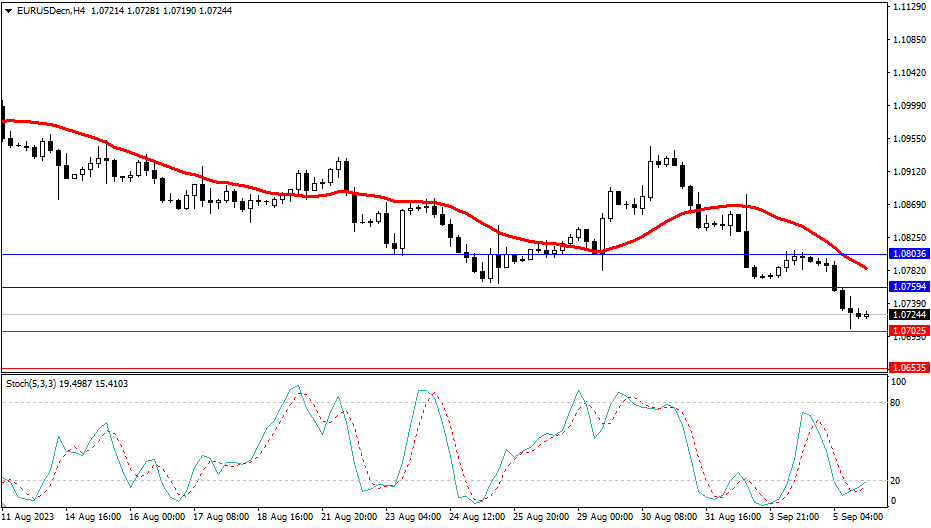
Task: Click the 80 level on the stochastic scale
Action: click(897, 403)
